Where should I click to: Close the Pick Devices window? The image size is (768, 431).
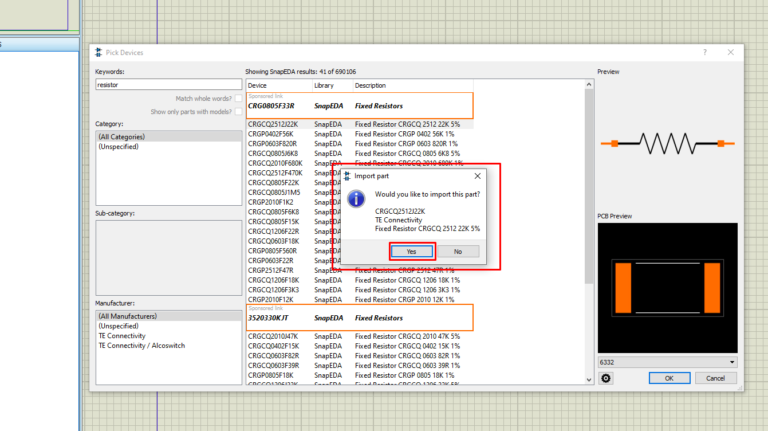730,52
